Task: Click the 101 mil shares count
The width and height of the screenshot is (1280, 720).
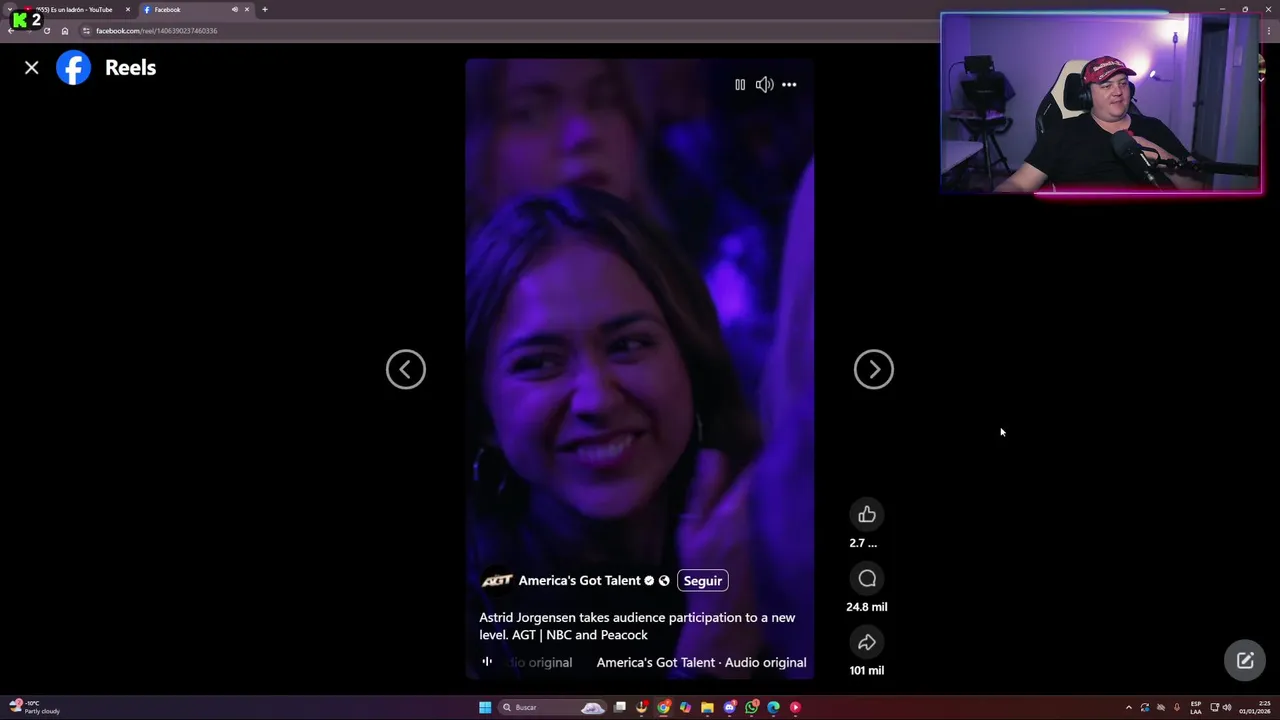Action: pos(867,671)
